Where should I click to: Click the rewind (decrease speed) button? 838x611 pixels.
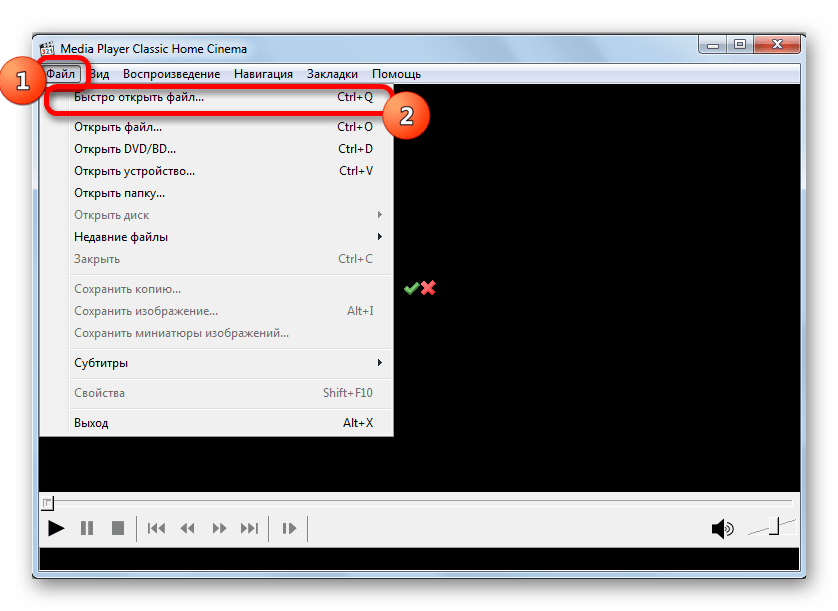[187, 529]
